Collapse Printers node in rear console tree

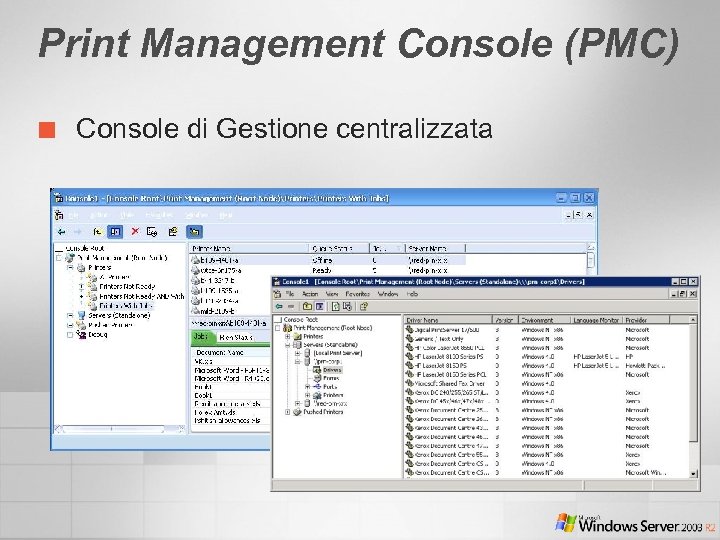[x=70, y=267]
